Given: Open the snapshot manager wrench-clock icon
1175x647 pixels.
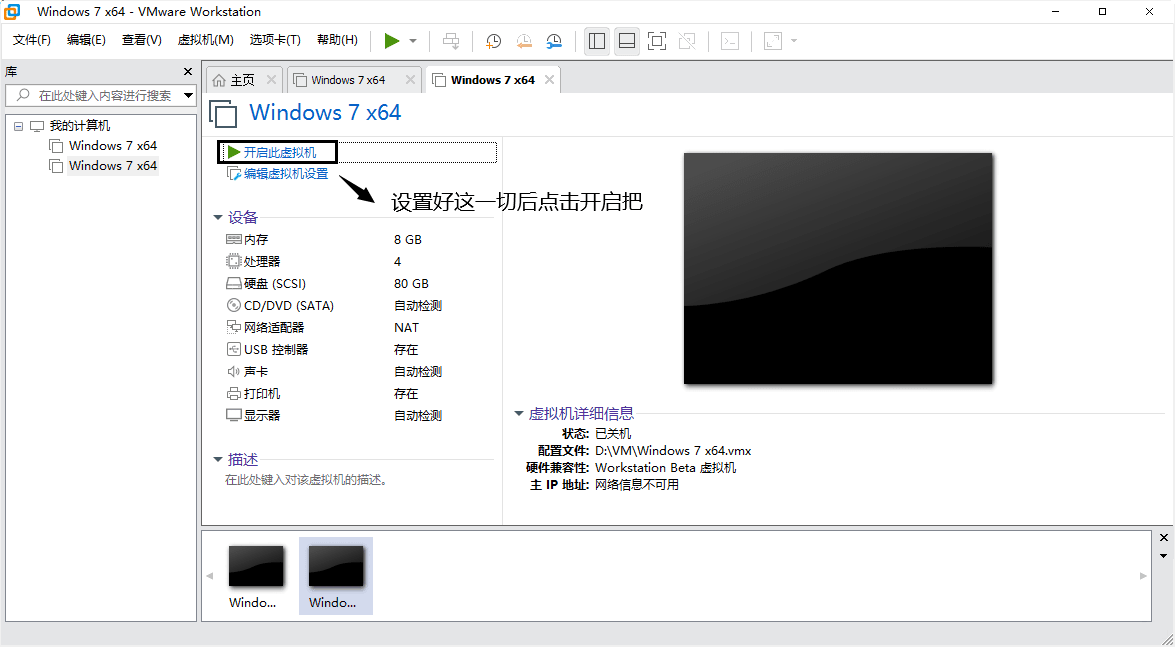Looking at the screenshot, I should pos(555,41).
